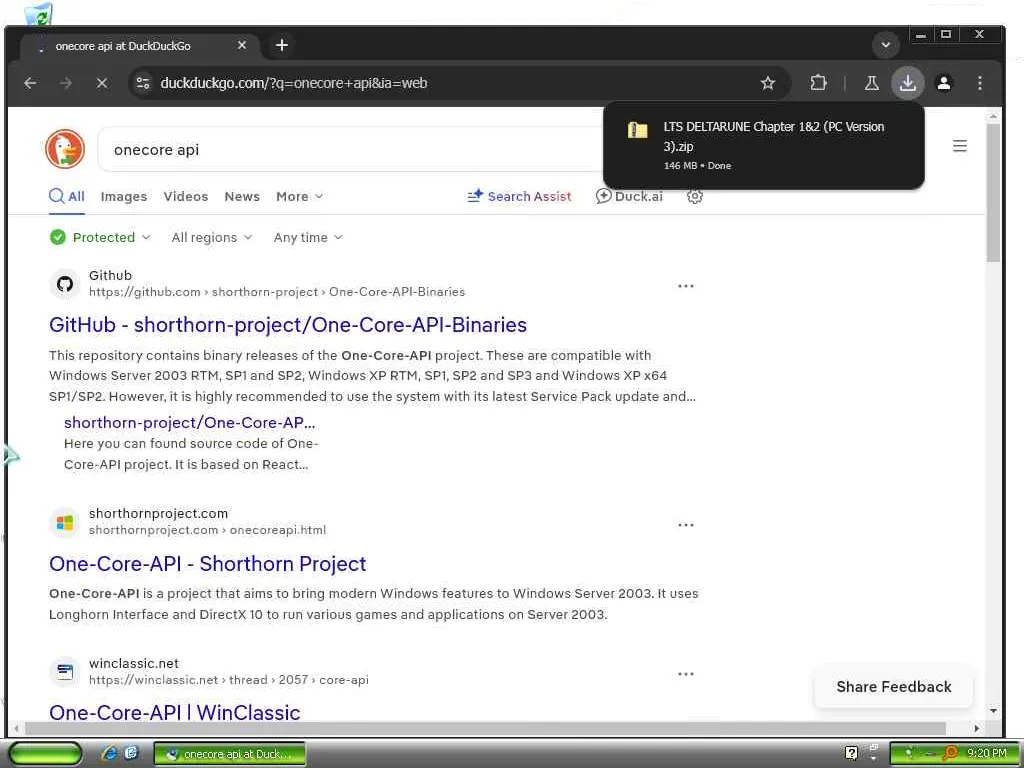Open DuckDuckGo hamburger menu

click(x=959, y=146)
